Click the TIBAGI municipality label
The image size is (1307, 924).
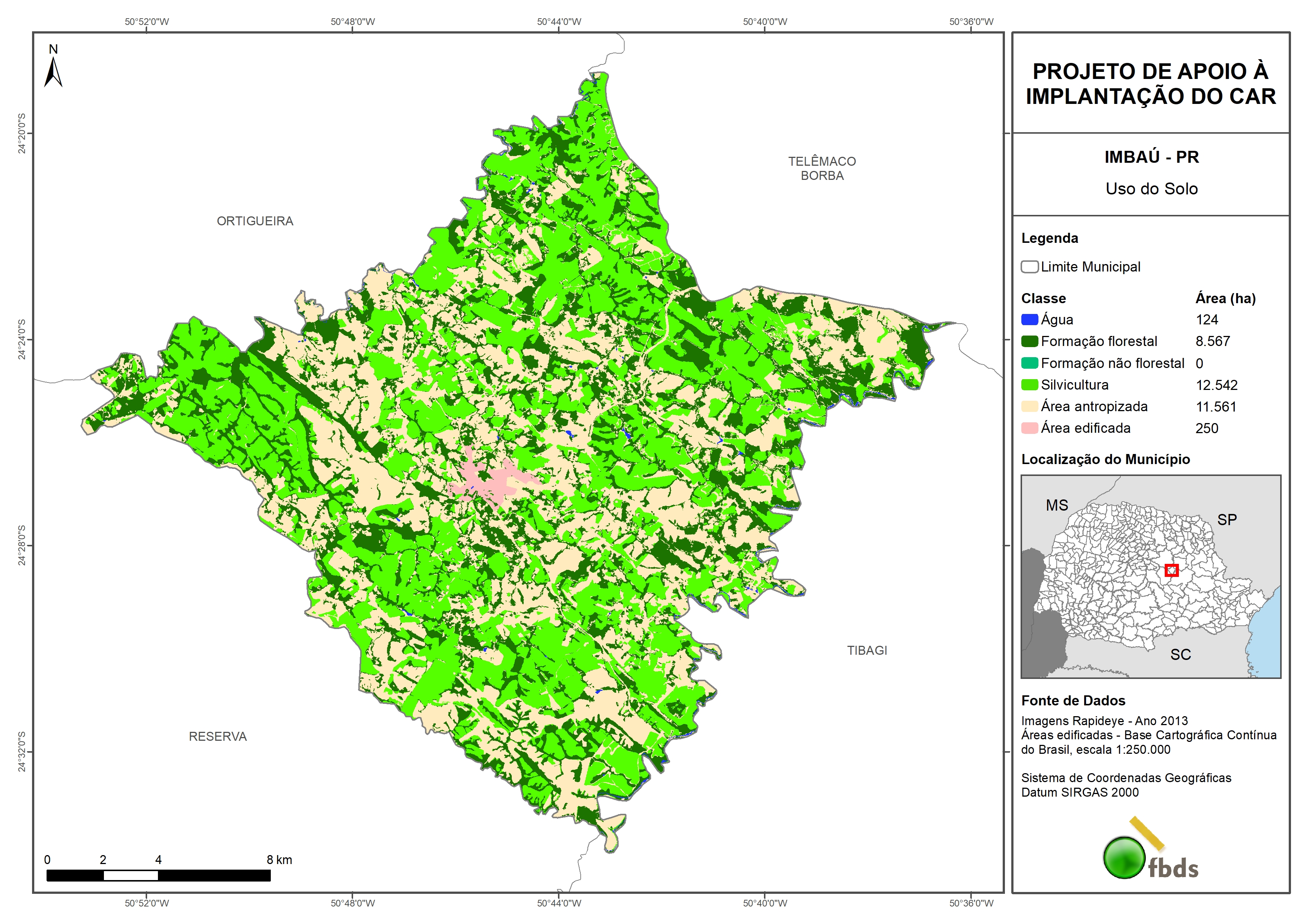coord(866,650)
